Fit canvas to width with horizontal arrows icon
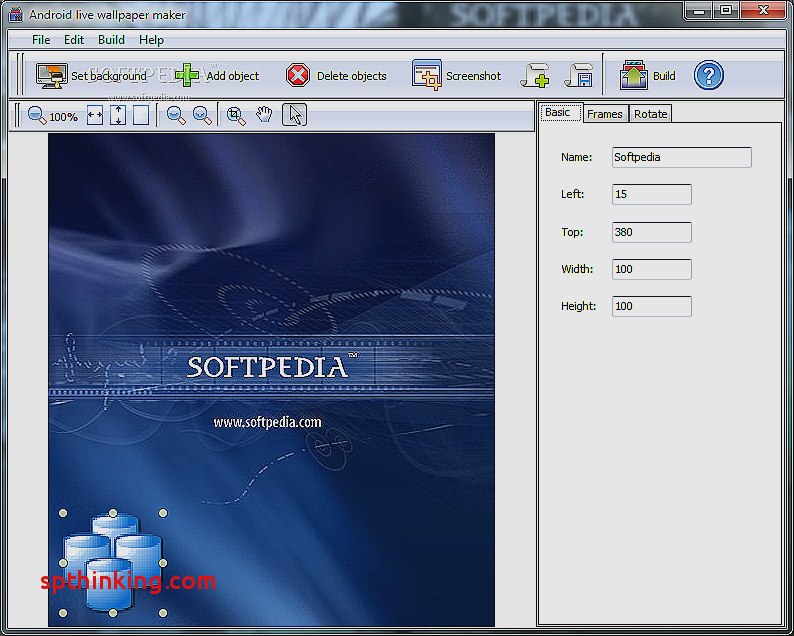This screenshot has width=794, height=636. (x=95, y=115)
